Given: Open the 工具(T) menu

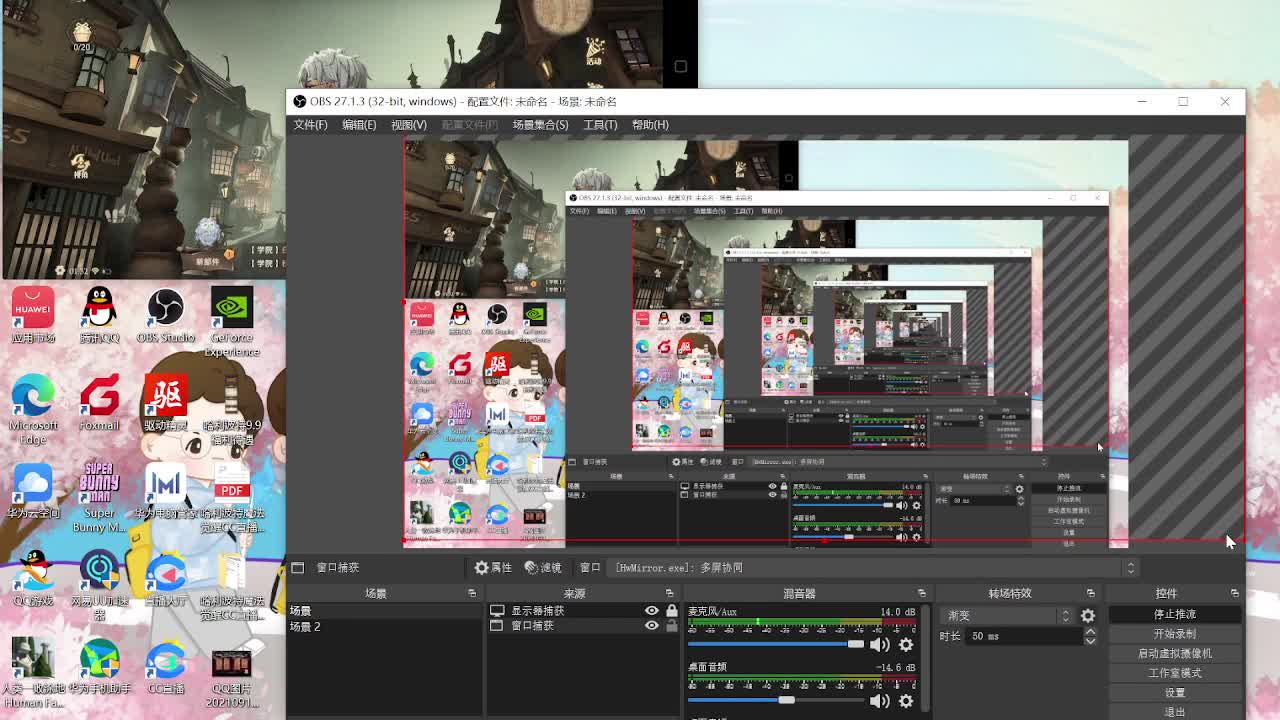Looking at the screenshot, I should pyautogui.click(x=600, y=125).
